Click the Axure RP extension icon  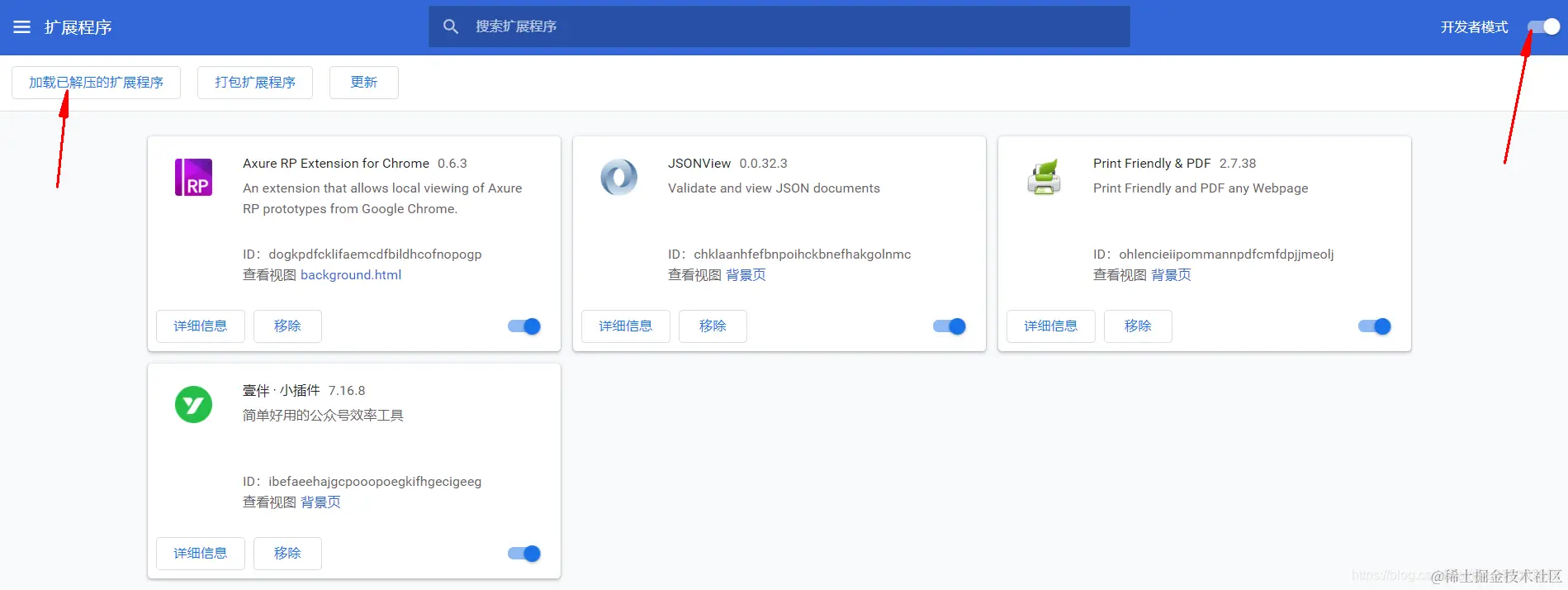(193, 177)
